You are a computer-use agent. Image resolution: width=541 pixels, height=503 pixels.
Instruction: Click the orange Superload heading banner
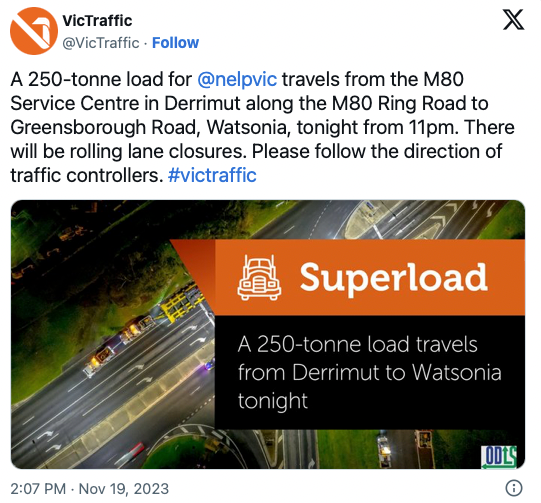370,278
